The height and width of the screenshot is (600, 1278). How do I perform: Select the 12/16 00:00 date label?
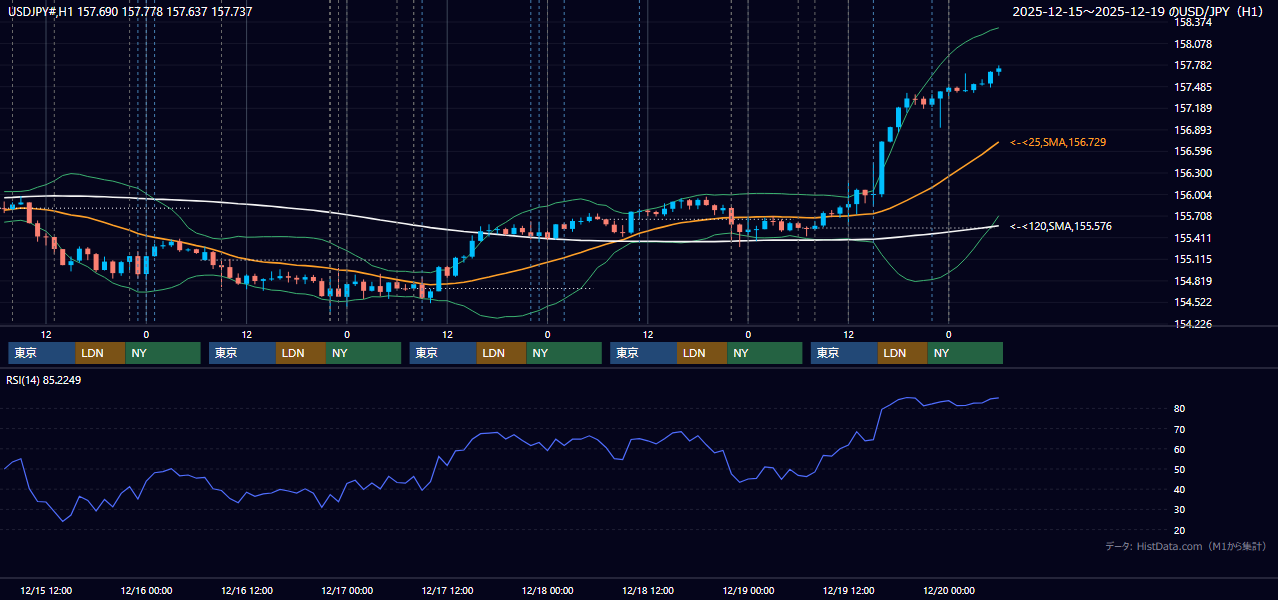click(146, 590)
